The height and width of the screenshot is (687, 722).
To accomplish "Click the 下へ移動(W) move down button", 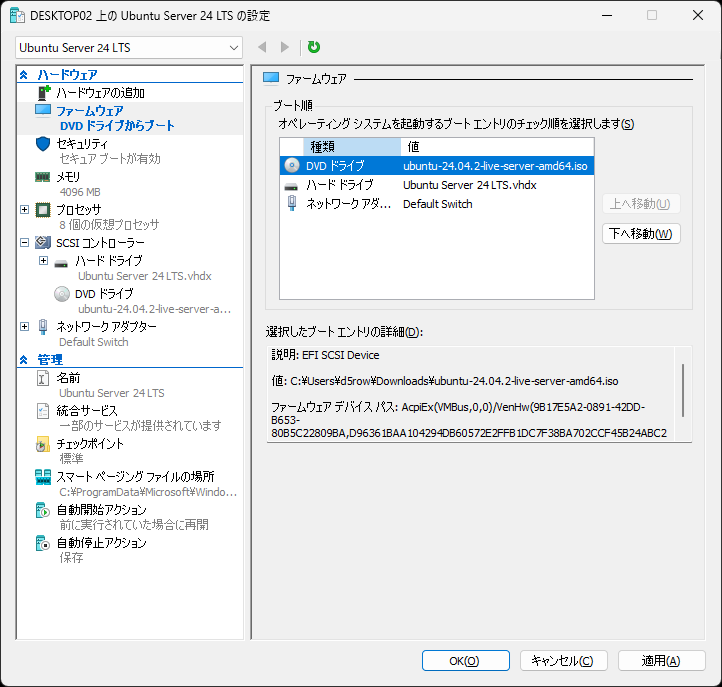I will point(641,234).
